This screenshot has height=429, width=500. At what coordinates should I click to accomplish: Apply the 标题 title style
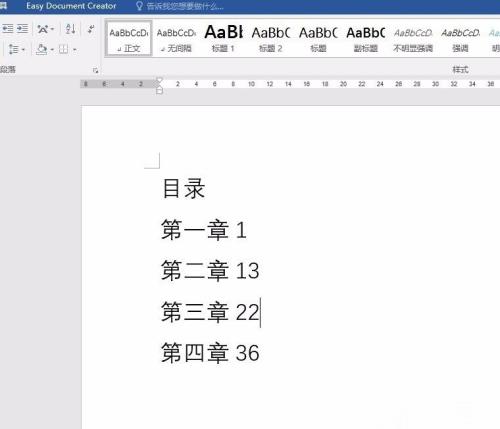318,38
